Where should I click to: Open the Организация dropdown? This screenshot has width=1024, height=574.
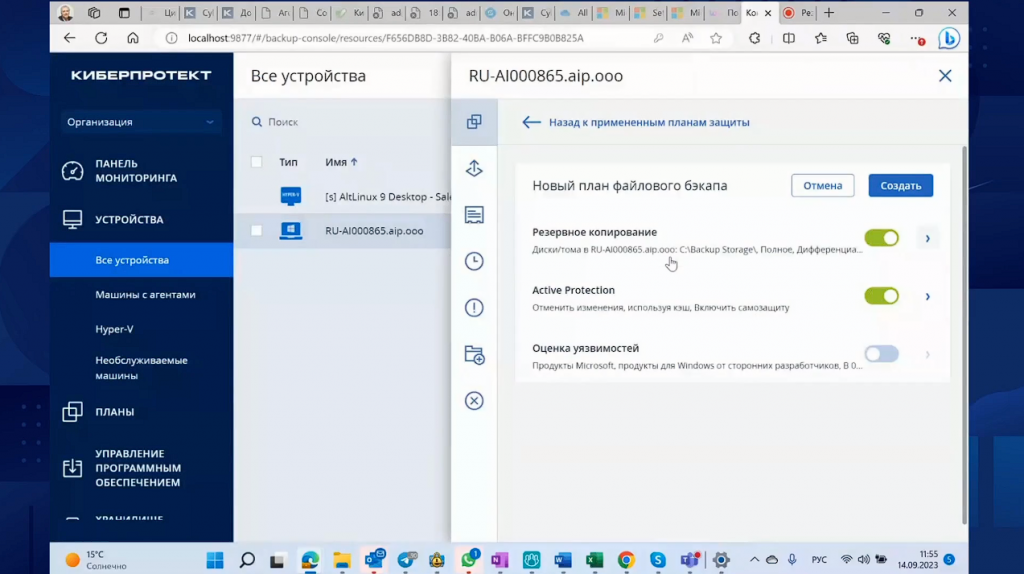coord(140,122)
